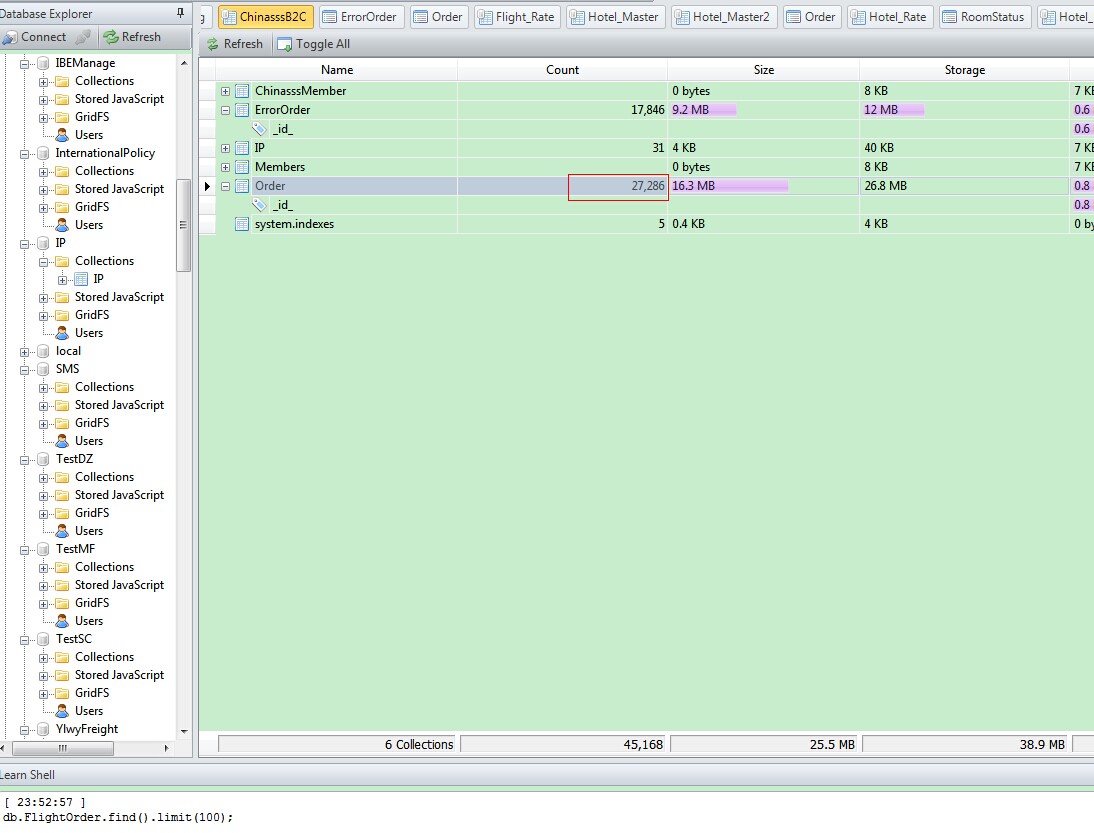Viewport: 1094px width, 833px height.
Task: Open the RoomStatus tab
Action: click(984, 17)
